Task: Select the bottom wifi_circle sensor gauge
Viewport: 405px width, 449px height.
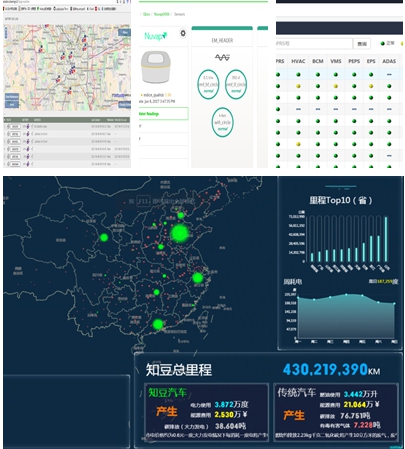Action: click(x=222, y=122)
